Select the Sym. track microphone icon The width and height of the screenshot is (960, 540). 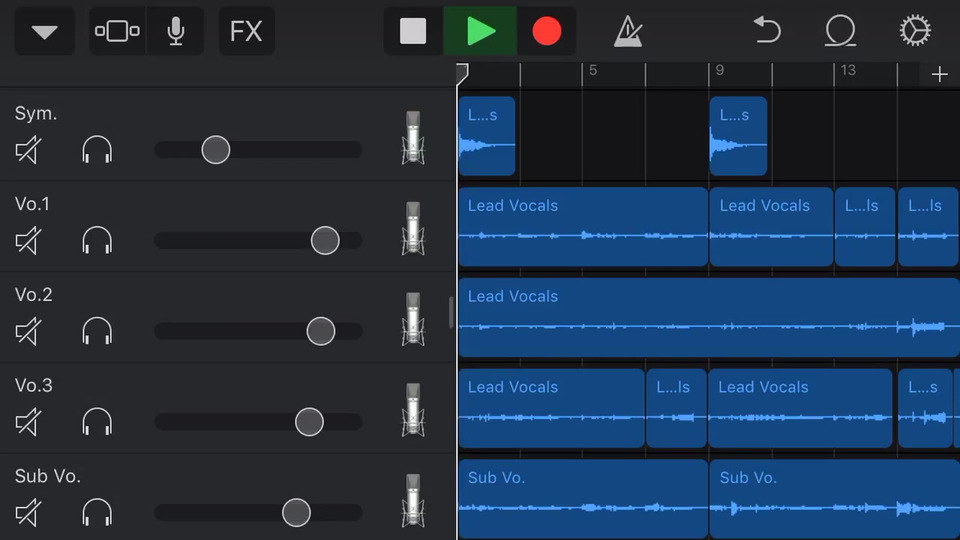tap(413, 138)
